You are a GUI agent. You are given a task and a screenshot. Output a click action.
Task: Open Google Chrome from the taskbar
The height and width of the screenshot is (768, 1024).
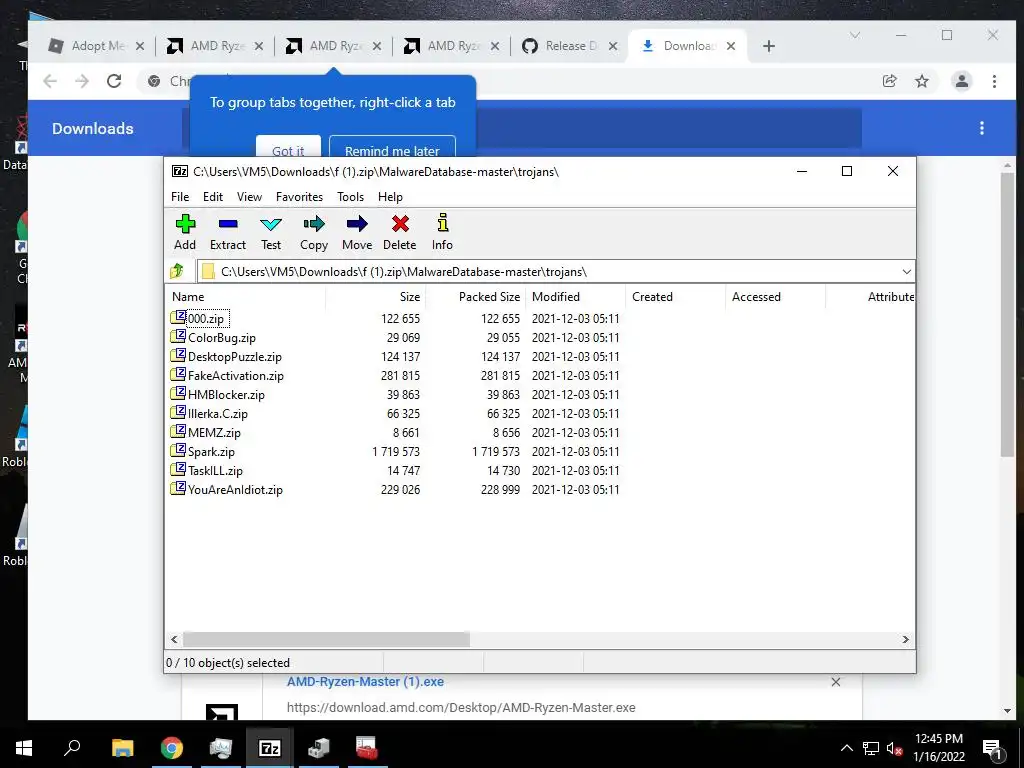point(172,748)
